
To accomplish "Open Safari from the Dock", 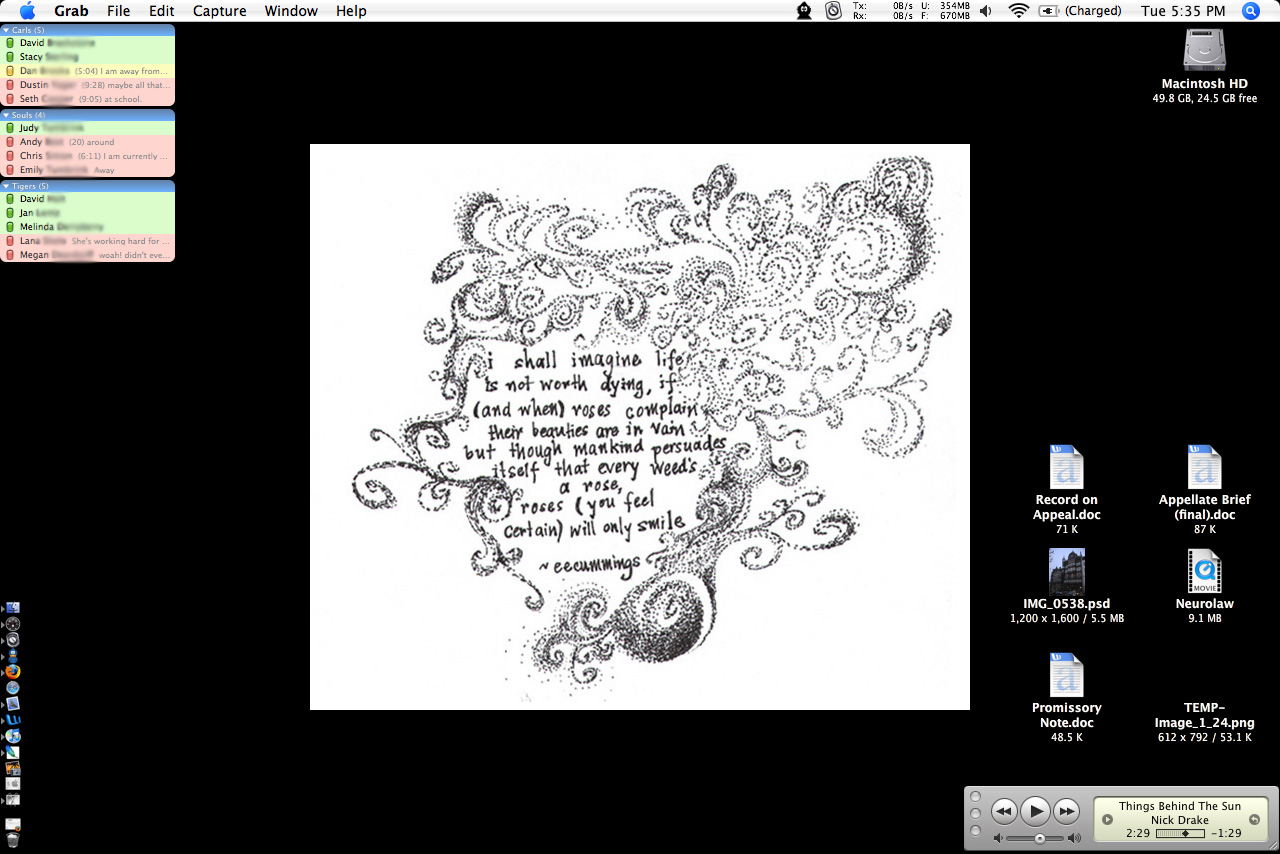I will (13, 688).
